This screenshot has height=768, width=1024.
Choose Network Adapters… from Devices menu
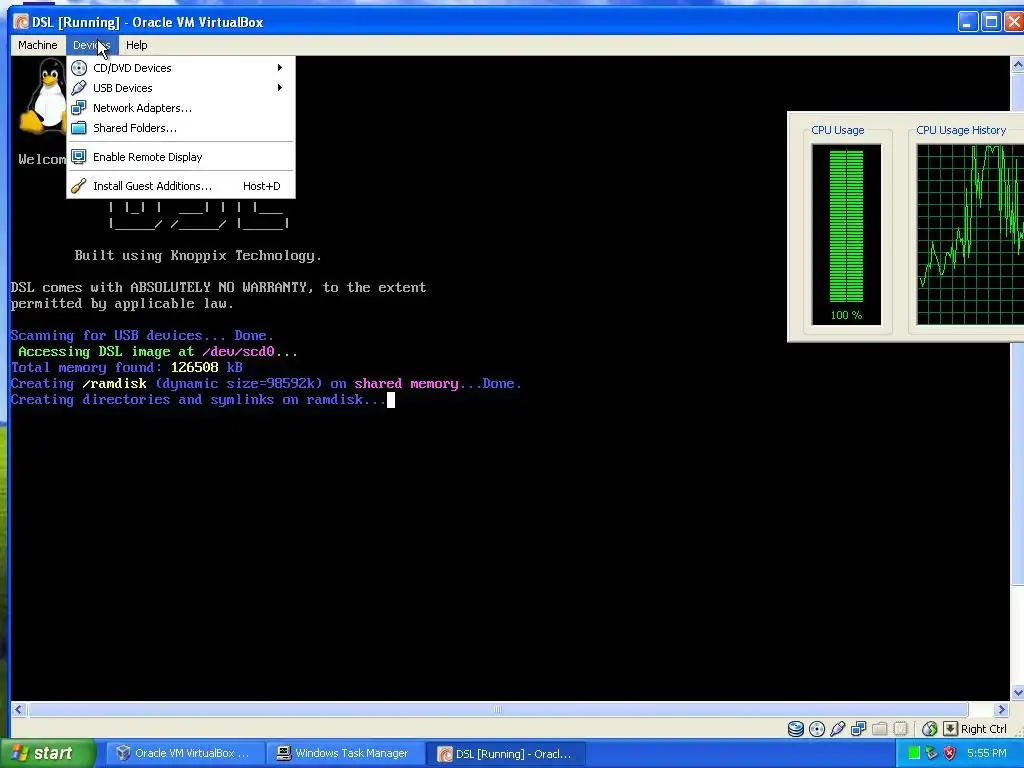coord(181,108)
